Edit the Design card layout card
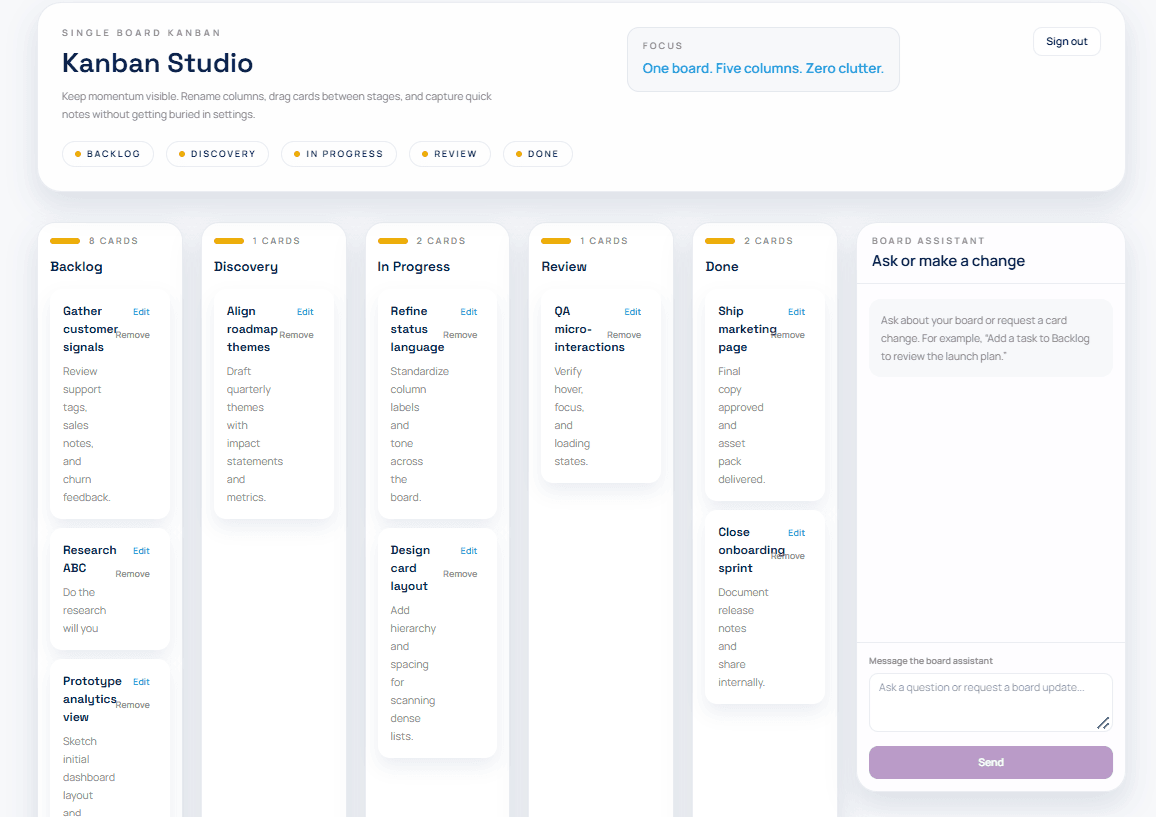Screen dimensions: 1157x817 [x=469, y=551]
